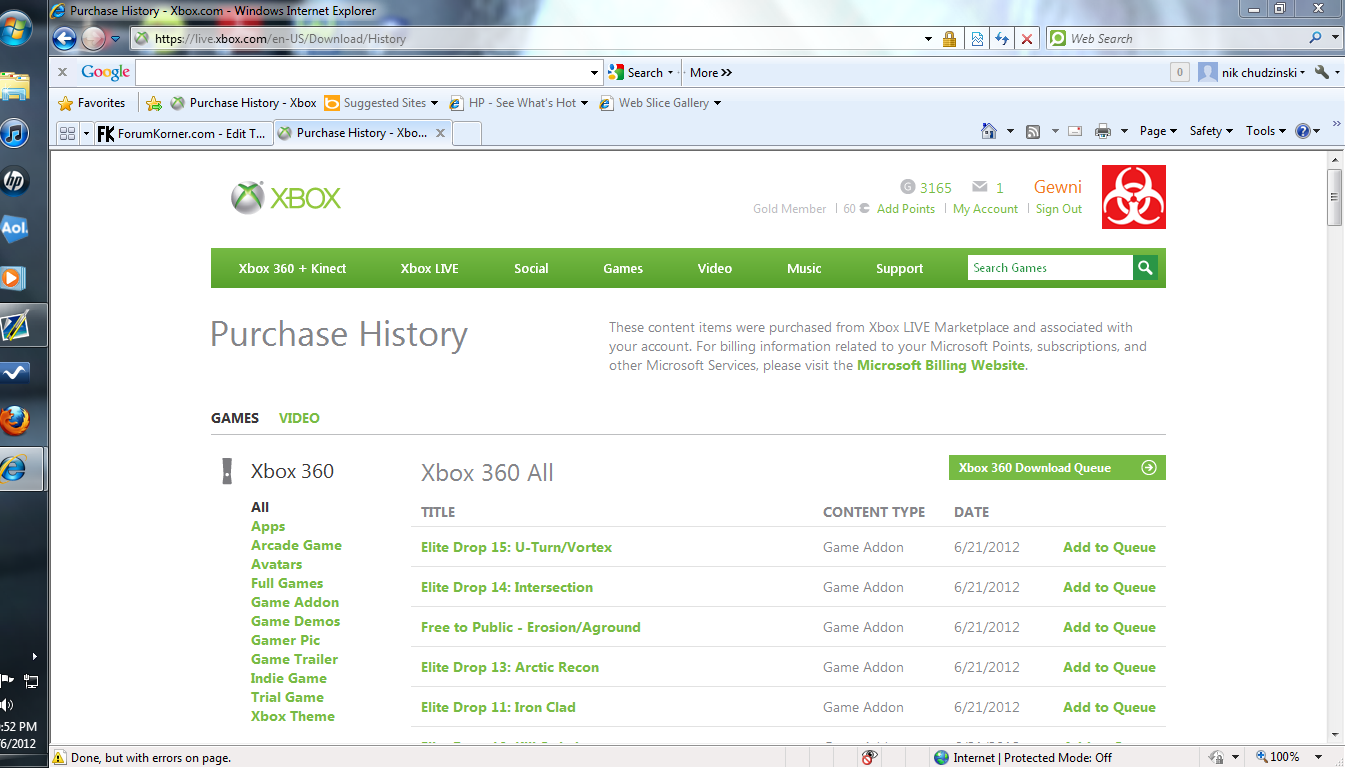1345x768 pixels.
Task: Click the Print icon in command bar
Action: (x=1103, y=131)
